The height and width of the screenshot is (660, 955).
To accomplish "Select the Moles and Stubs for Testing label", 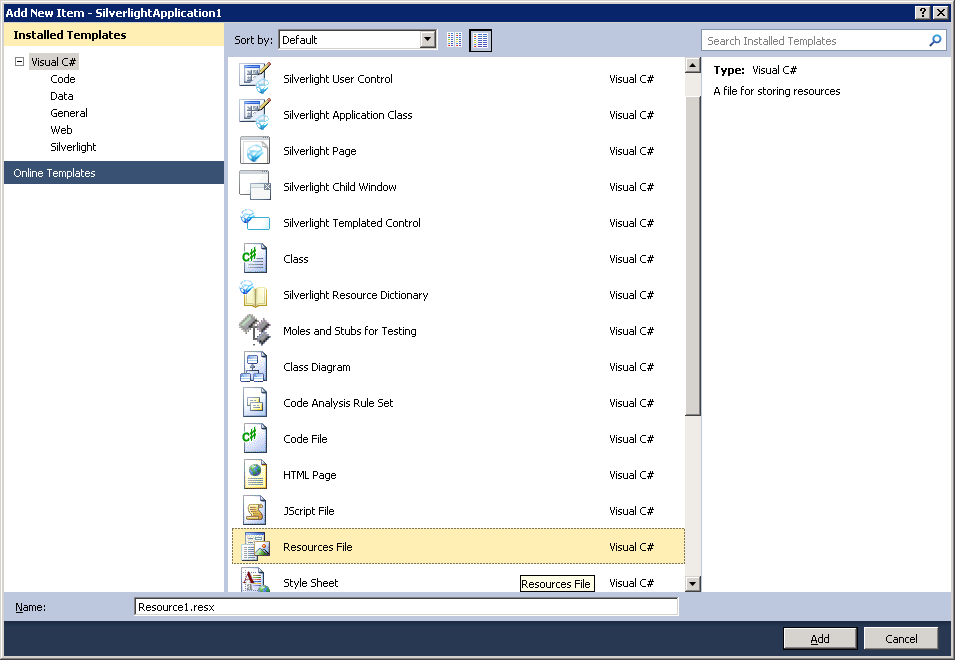I will pyautogui.click(x=350, y=331).
